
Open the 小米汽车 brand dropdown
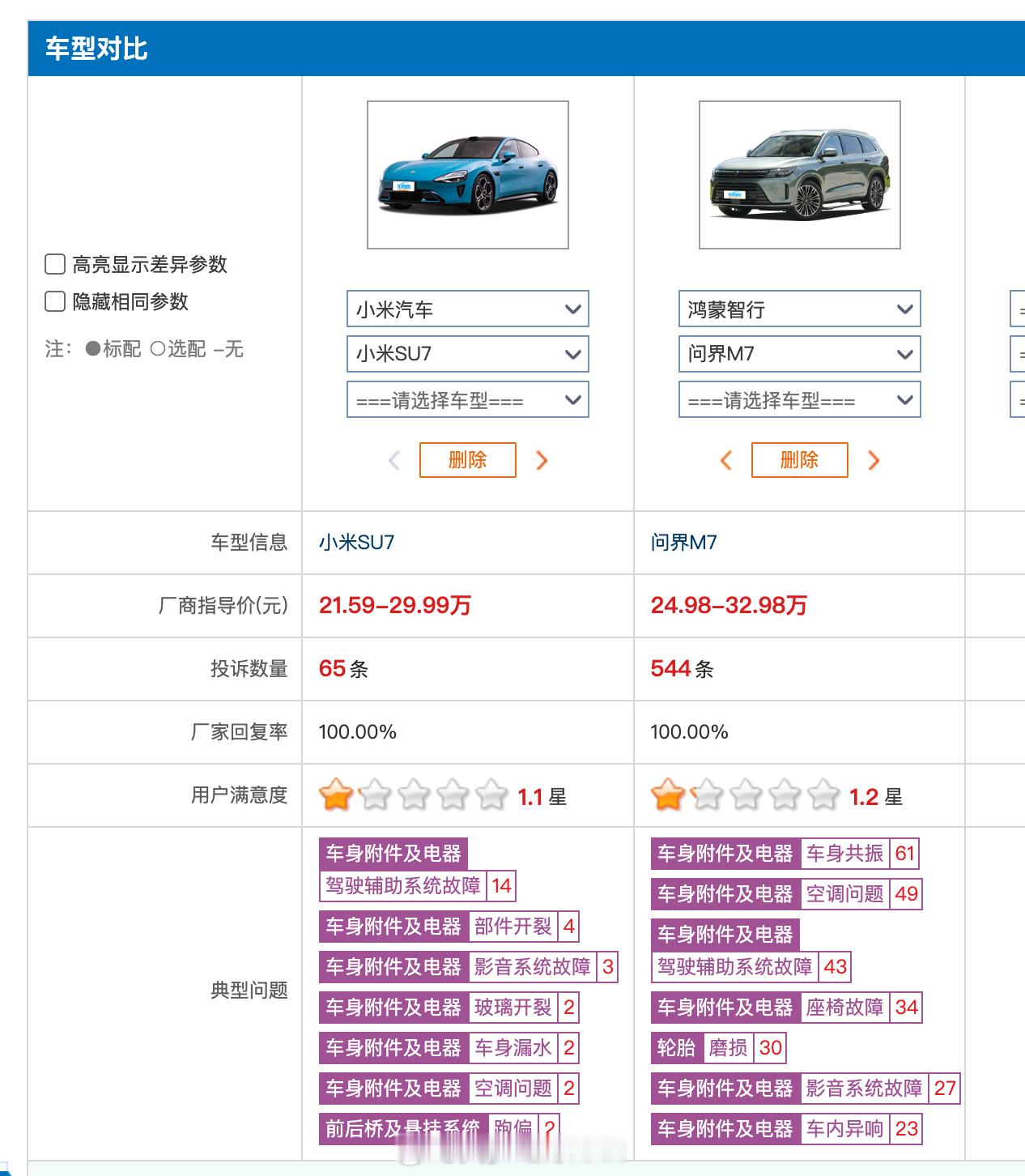click(x=468, y=309)
